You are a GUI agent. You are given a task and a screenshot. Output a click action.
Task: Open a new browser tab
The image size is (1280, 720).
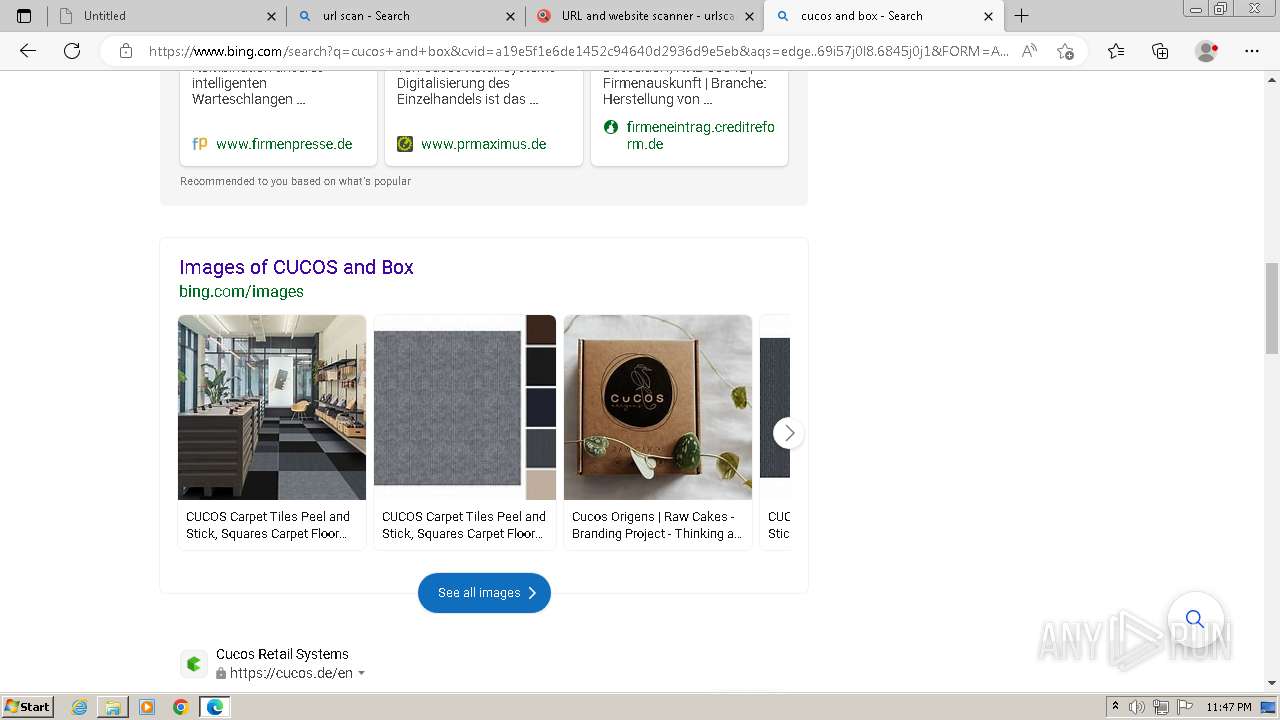[1021, 16]
